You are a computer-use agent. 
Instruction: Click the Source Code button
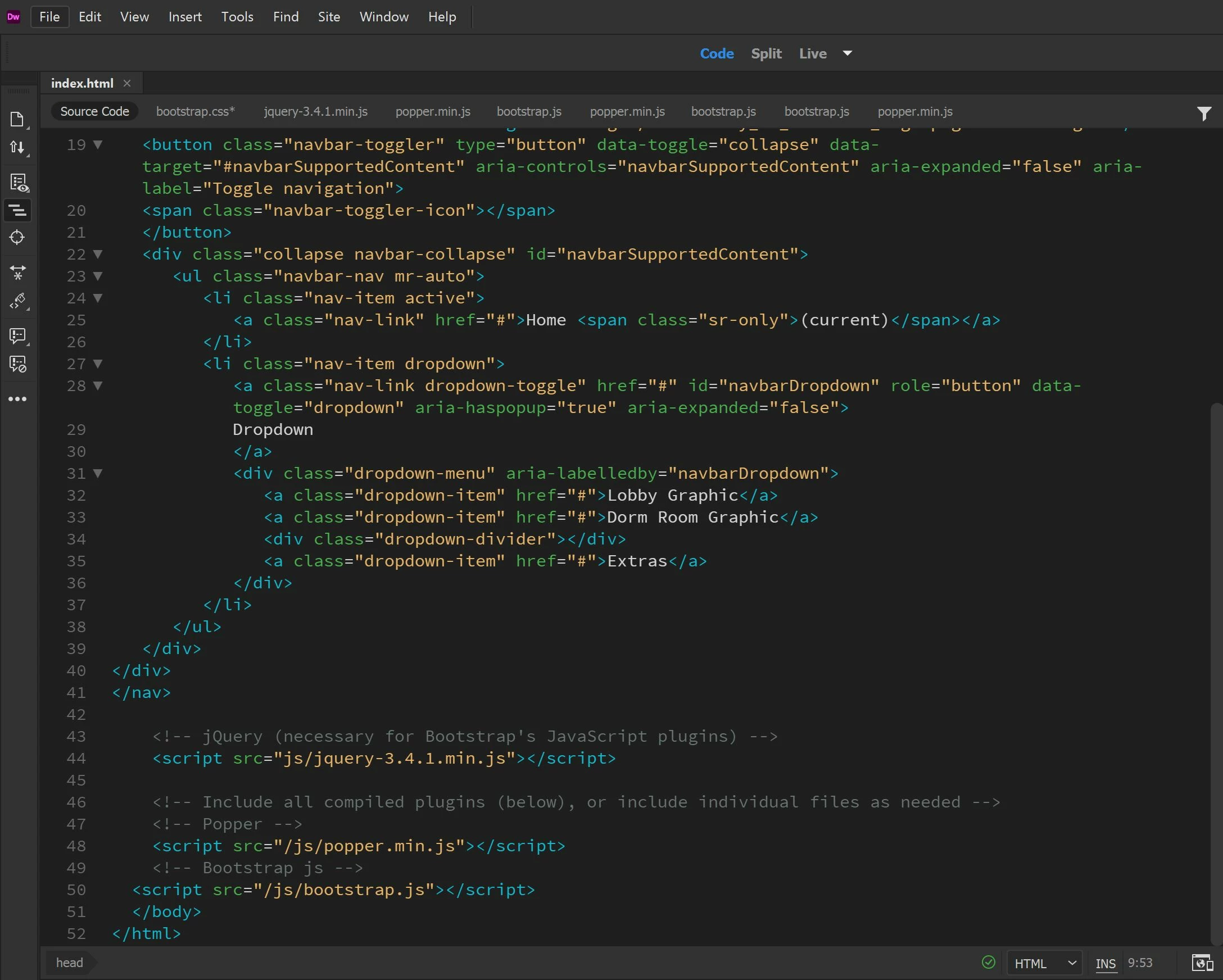click(x=95, y=112)
